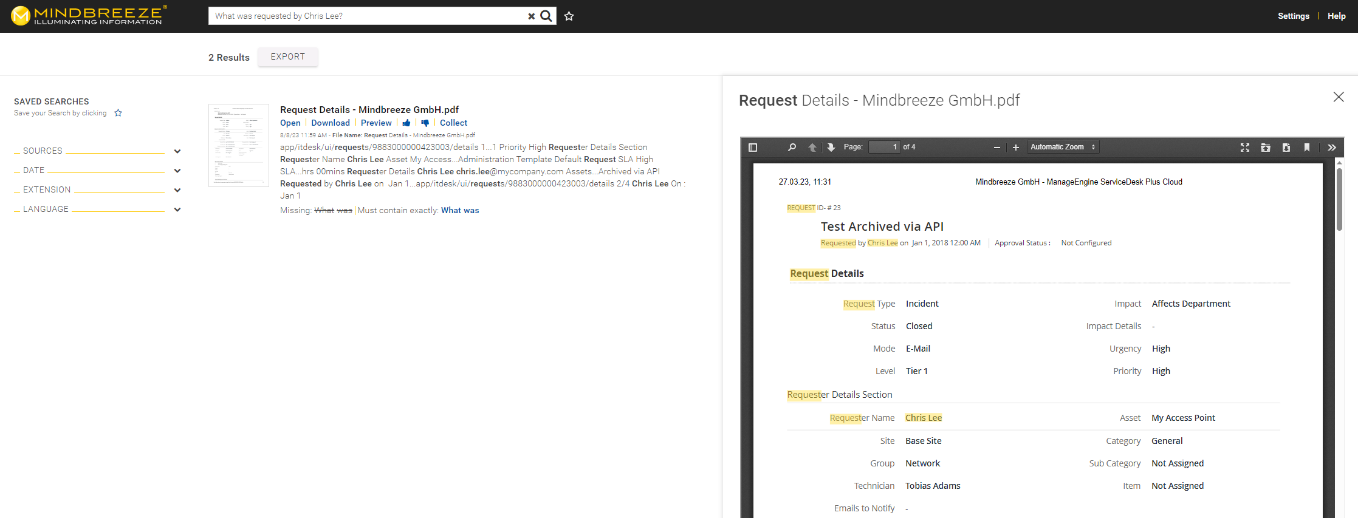Click 'Network' group value in PDF
Viewport: 1358px width, 518px height.
[x=923, y=464]
